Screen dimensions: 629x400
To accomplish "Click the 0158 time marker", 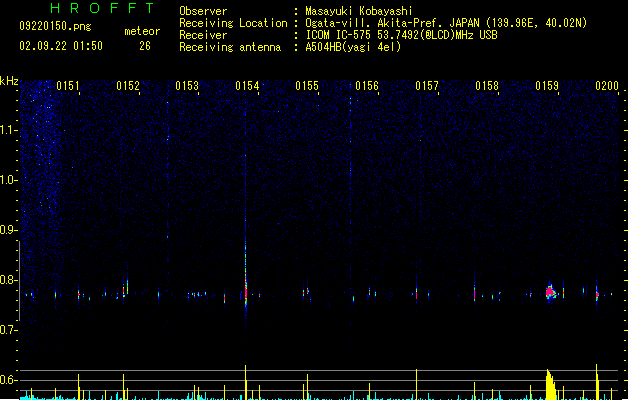I will (487, 86).
